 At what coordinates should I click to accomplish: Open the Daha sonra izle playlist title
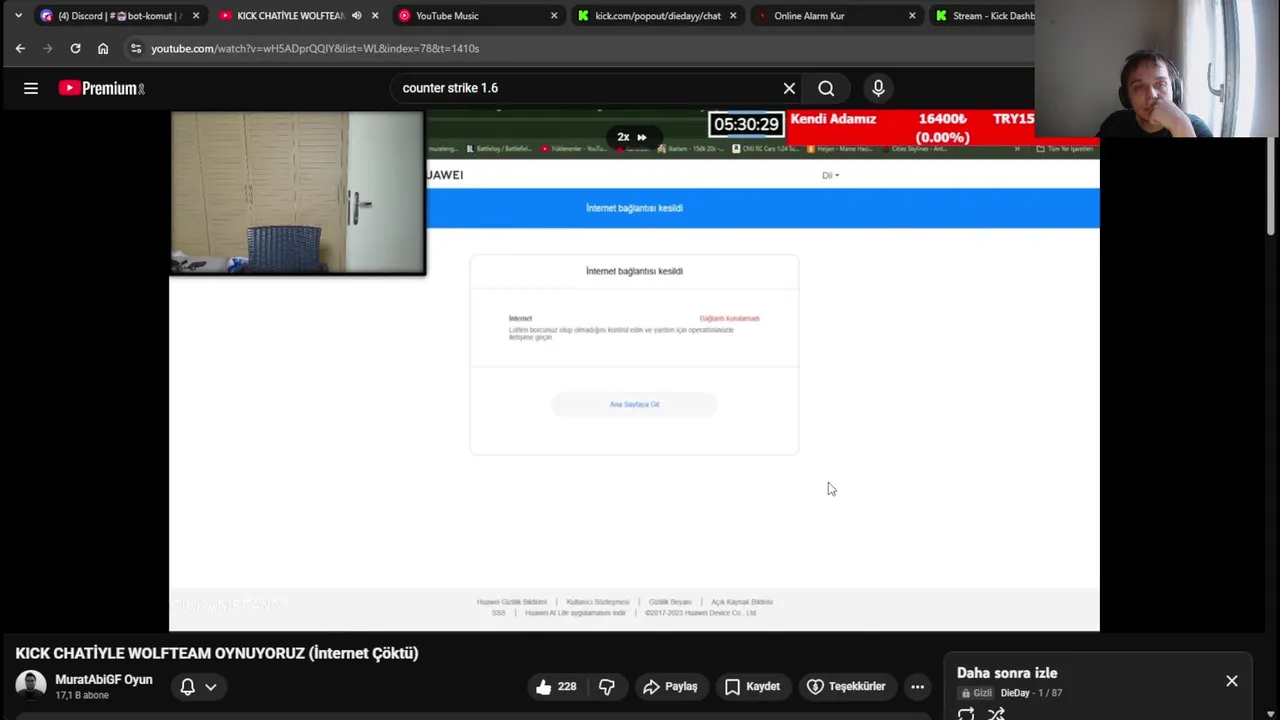[x=1007, y=673]
